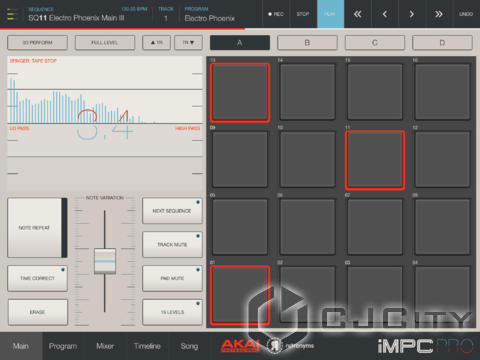This screenshot has height=360, width=480.
Task: Click the Note Variation slider handle
Action: [x=105, y=261]
